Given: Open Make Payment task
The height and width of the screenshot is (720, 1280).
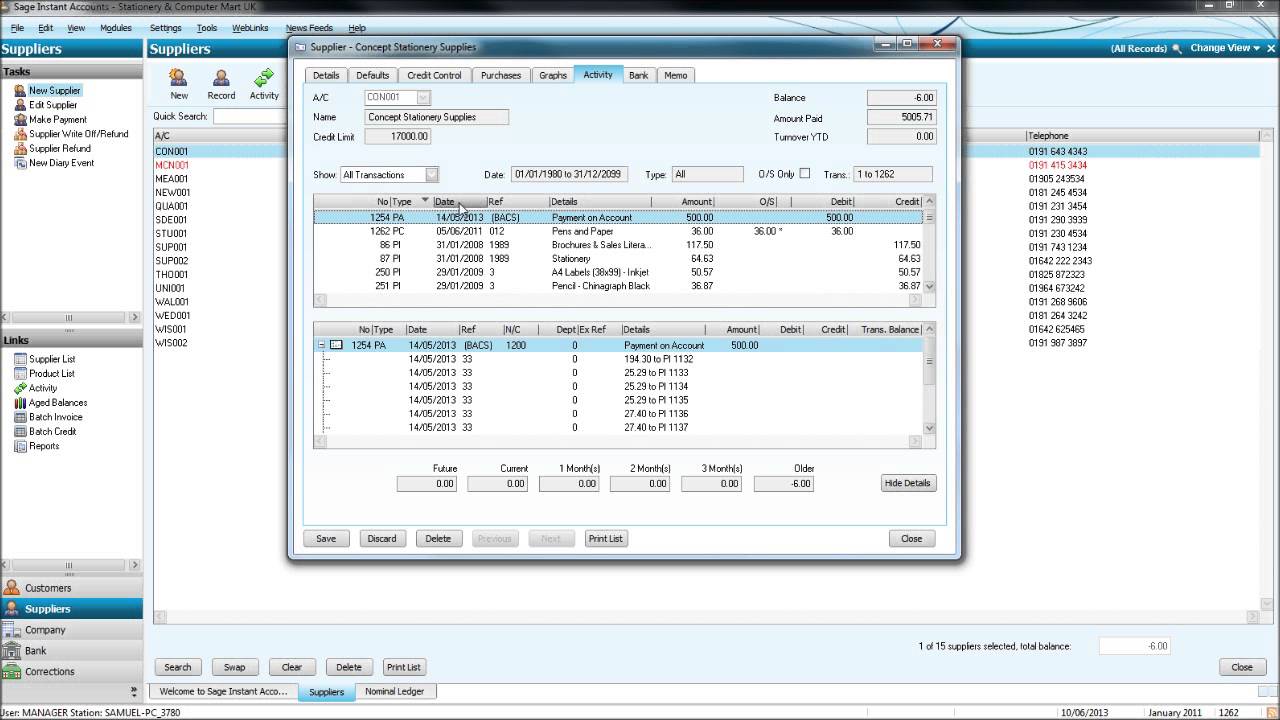Looking at the screenshot, I should (x=58, y=119).
